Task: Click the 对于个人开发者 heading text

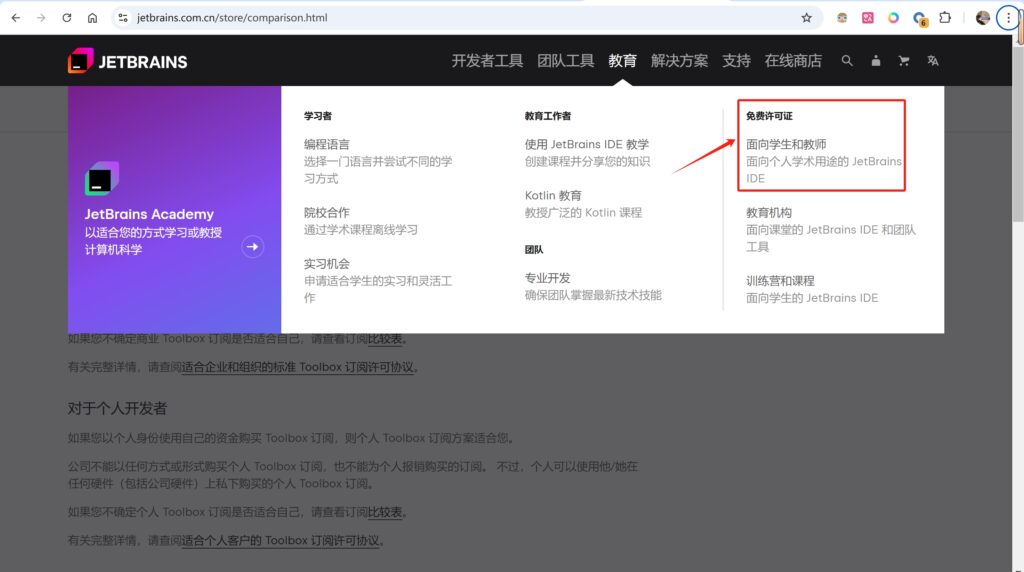Action: [x=118, y=409]
